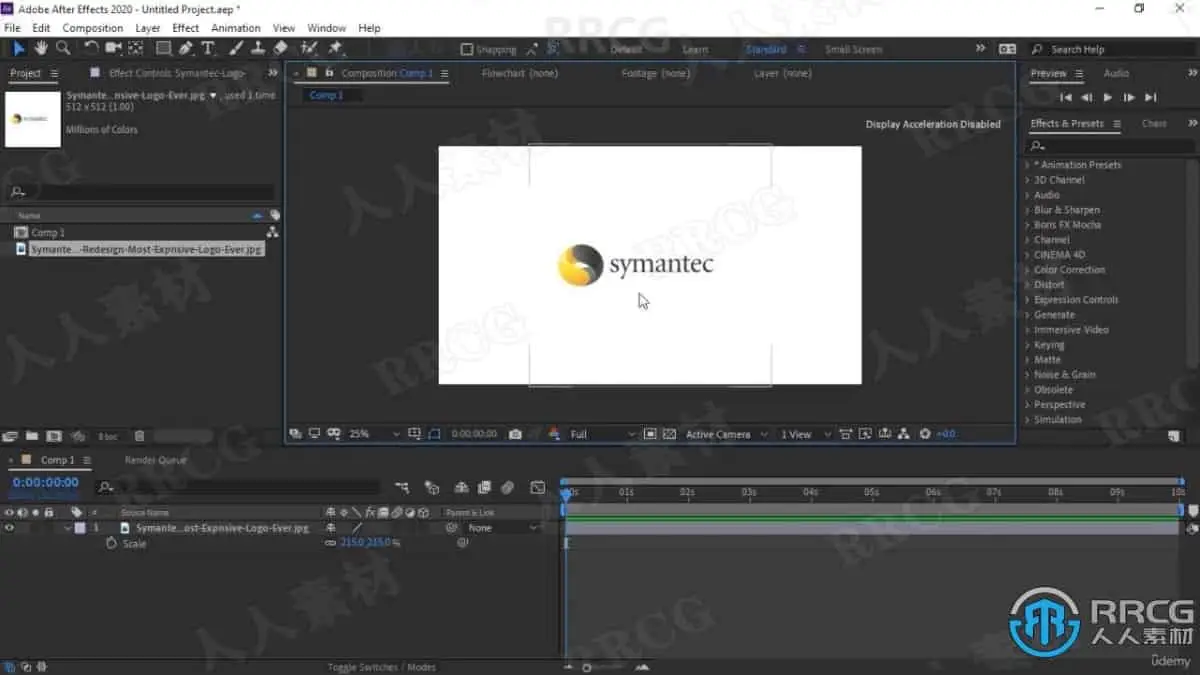Viewport: 1200px width, 675px height.
Task: Select the Hand tool
Action: pyautogui.click(x=41, y=48)
